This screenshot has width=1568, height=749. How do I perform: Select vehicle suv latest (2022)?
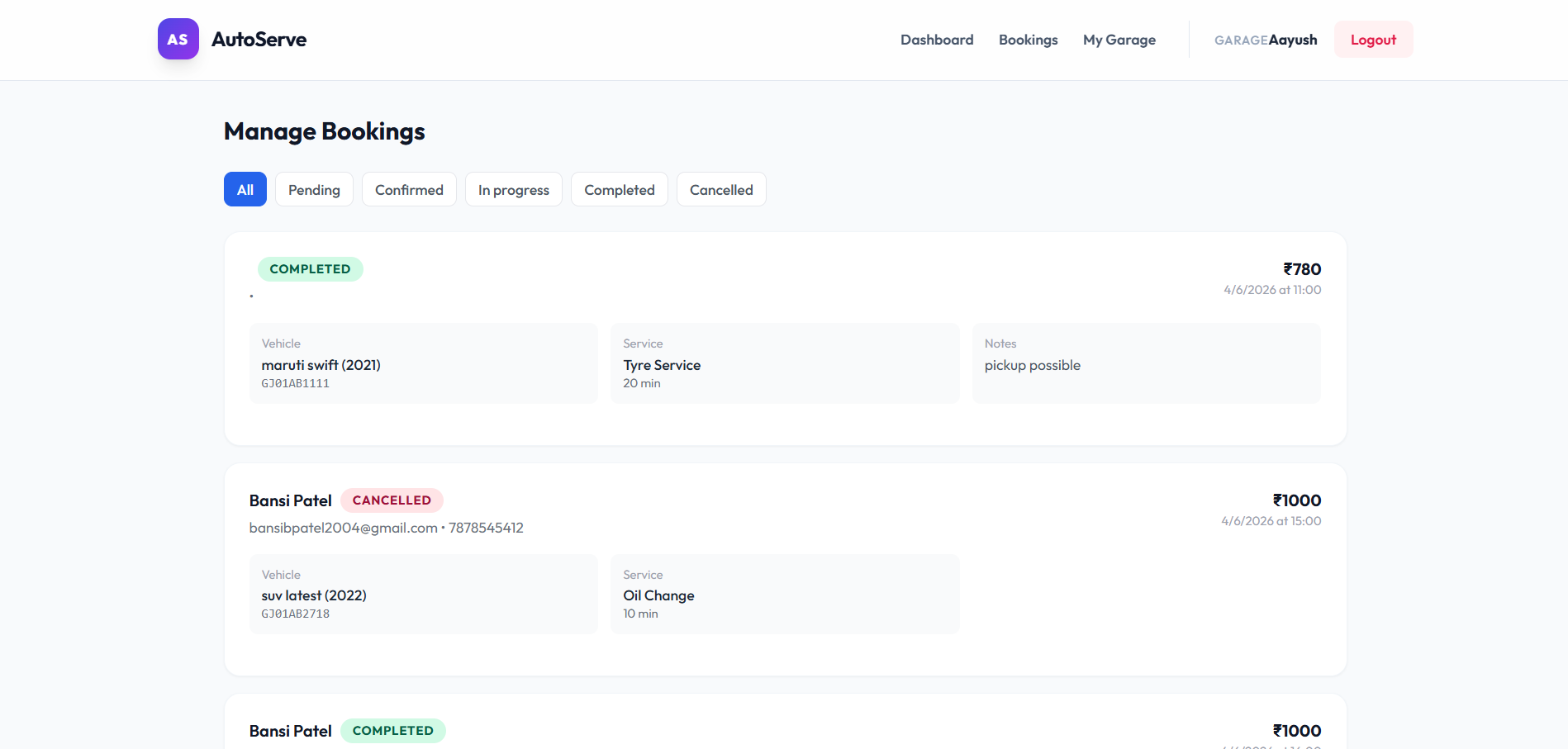coord(314,595)
